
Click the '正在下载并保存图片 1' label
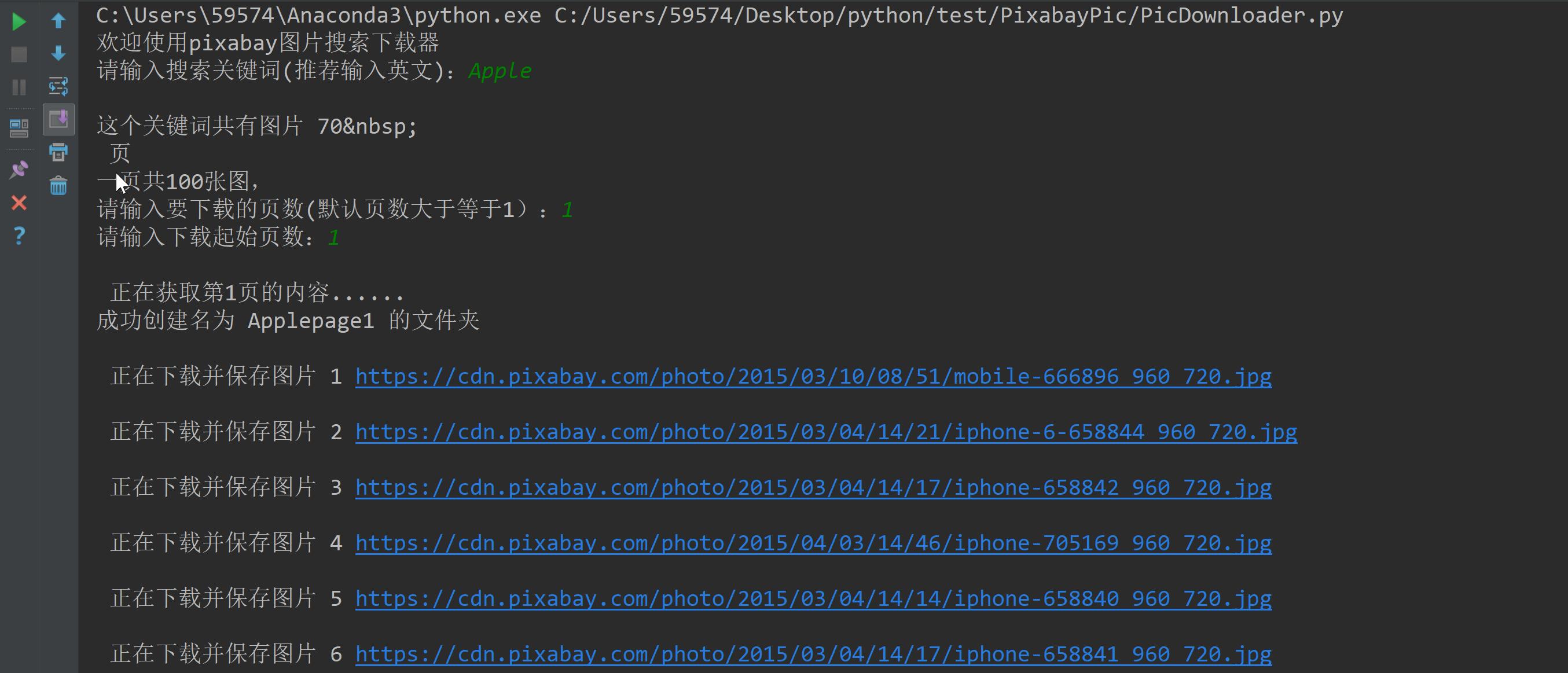[226, 377]
